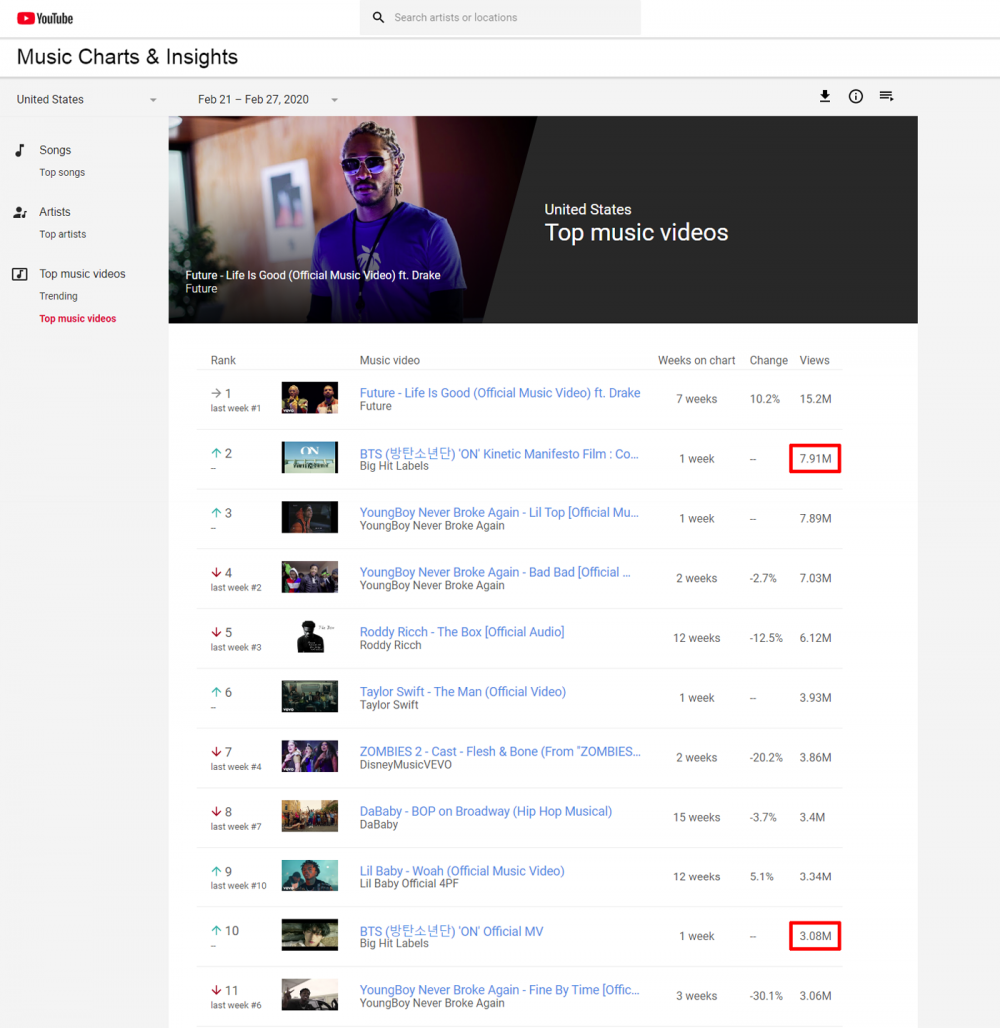This screenshot has height=1028, width=1000.
Task: Open ZOMBIES 2 Flesh & Bone link
Action: pos(500,751)
